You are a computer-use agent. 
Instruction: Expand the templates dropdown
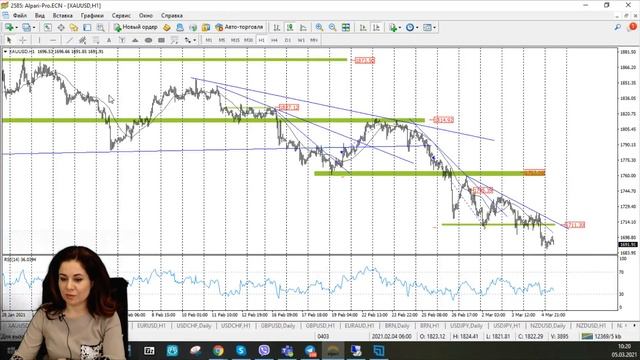435,27
